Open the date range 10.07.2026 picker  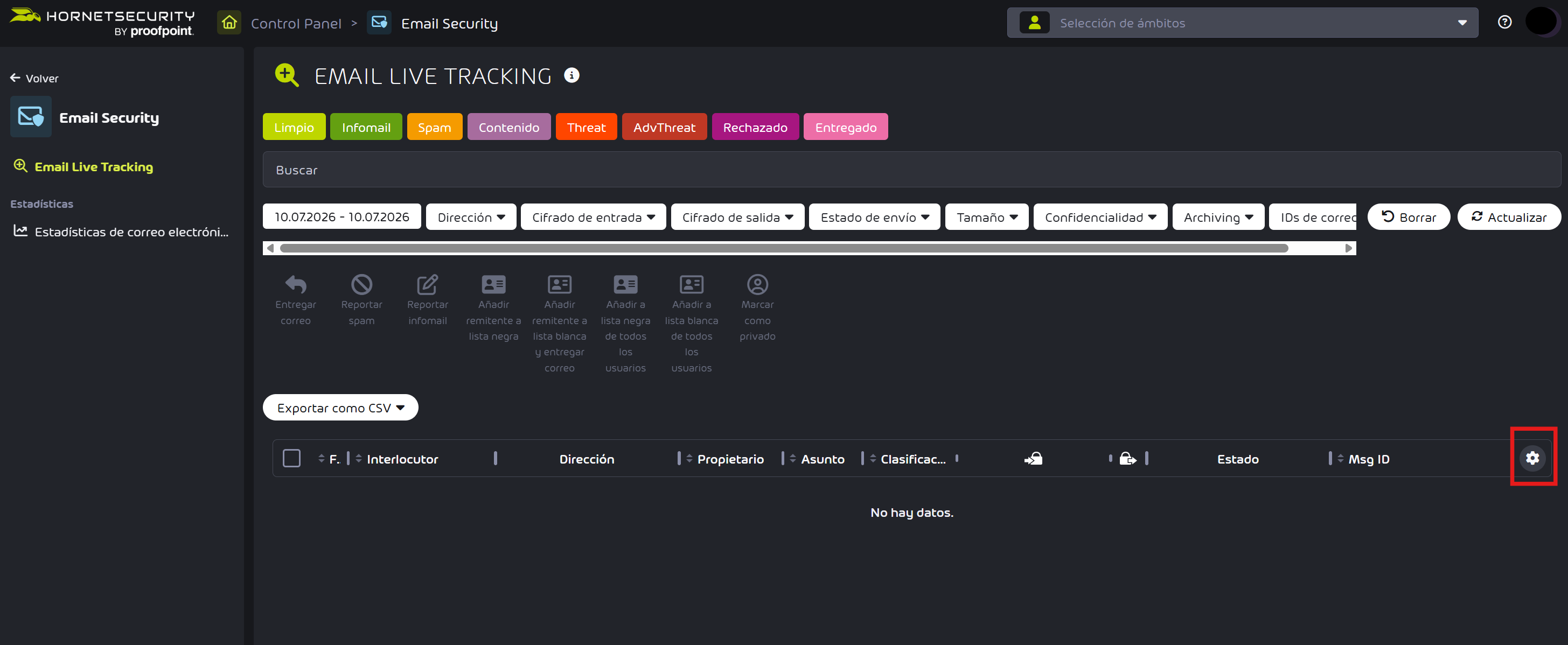coord(342,216)
